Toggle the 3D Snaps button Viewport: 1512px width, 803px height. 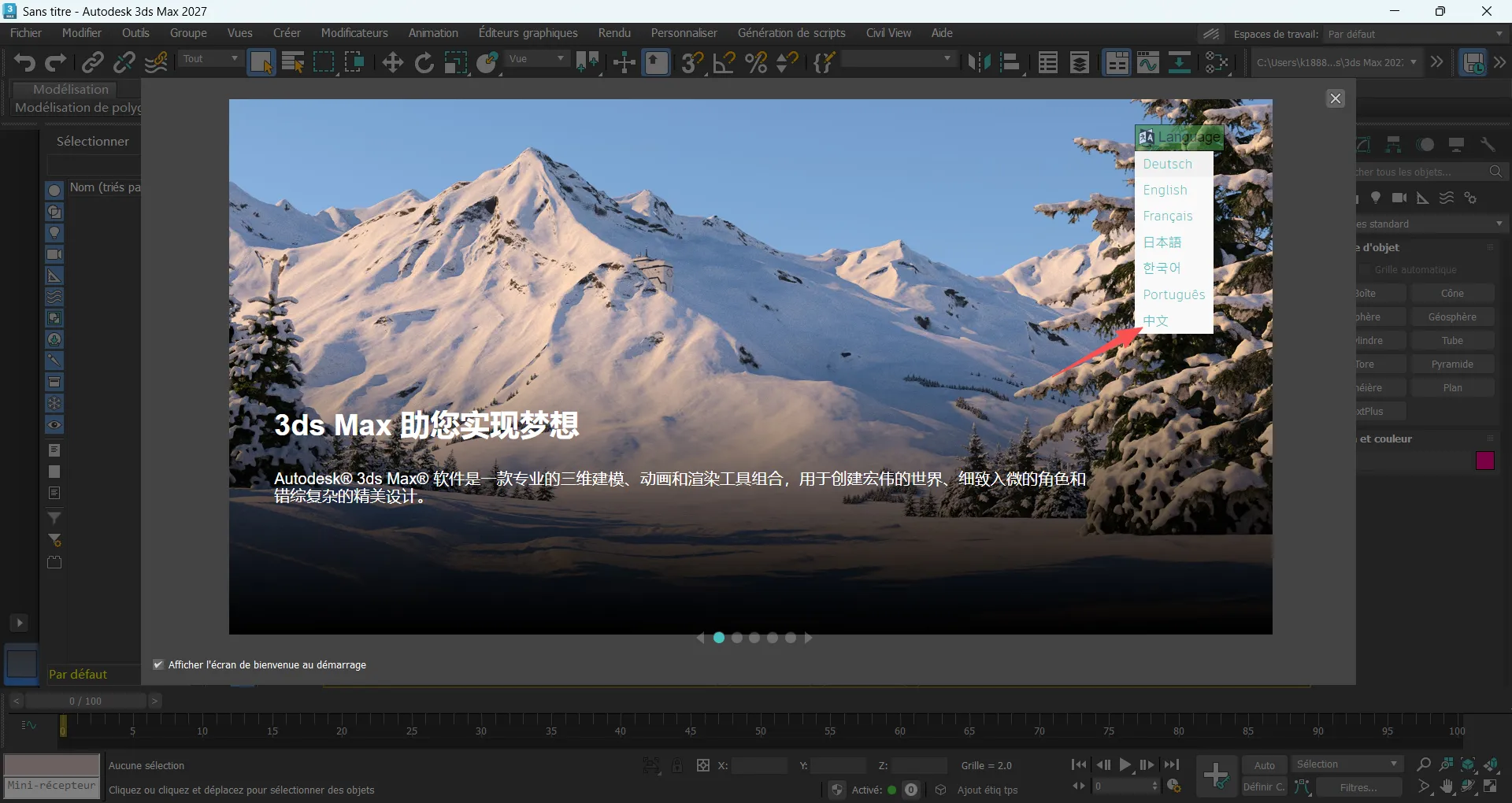coord(693,62)
